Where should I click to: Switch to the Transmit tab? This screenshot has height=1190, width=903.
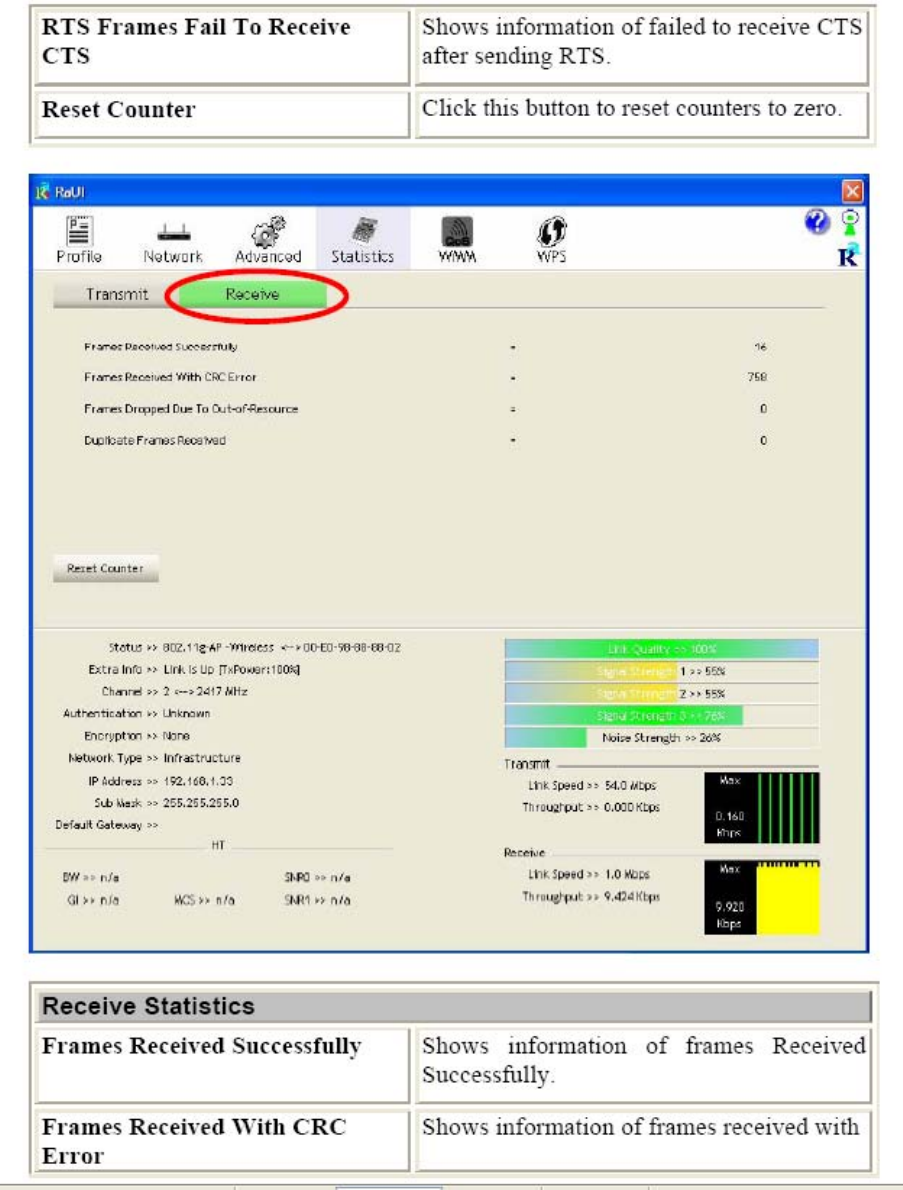[116, 294]
